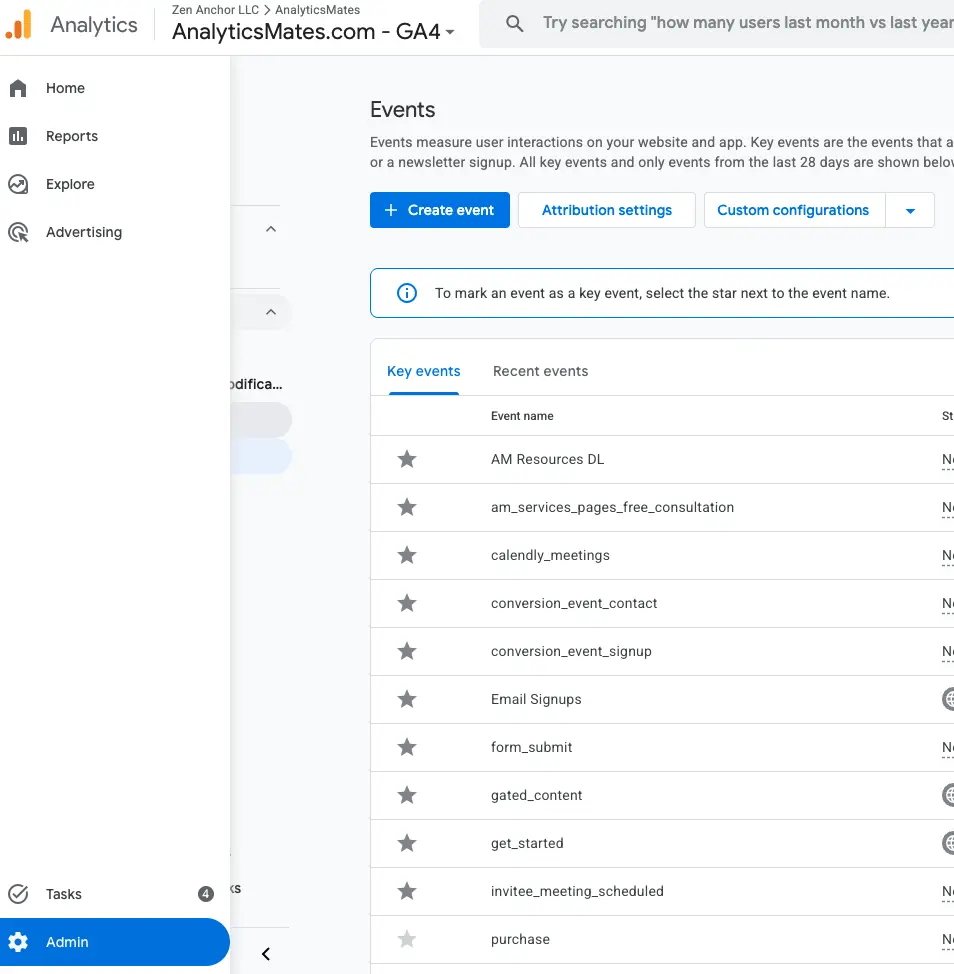Open the AnalyticsMates.com - GA4 property selector

tap(313, 31)
